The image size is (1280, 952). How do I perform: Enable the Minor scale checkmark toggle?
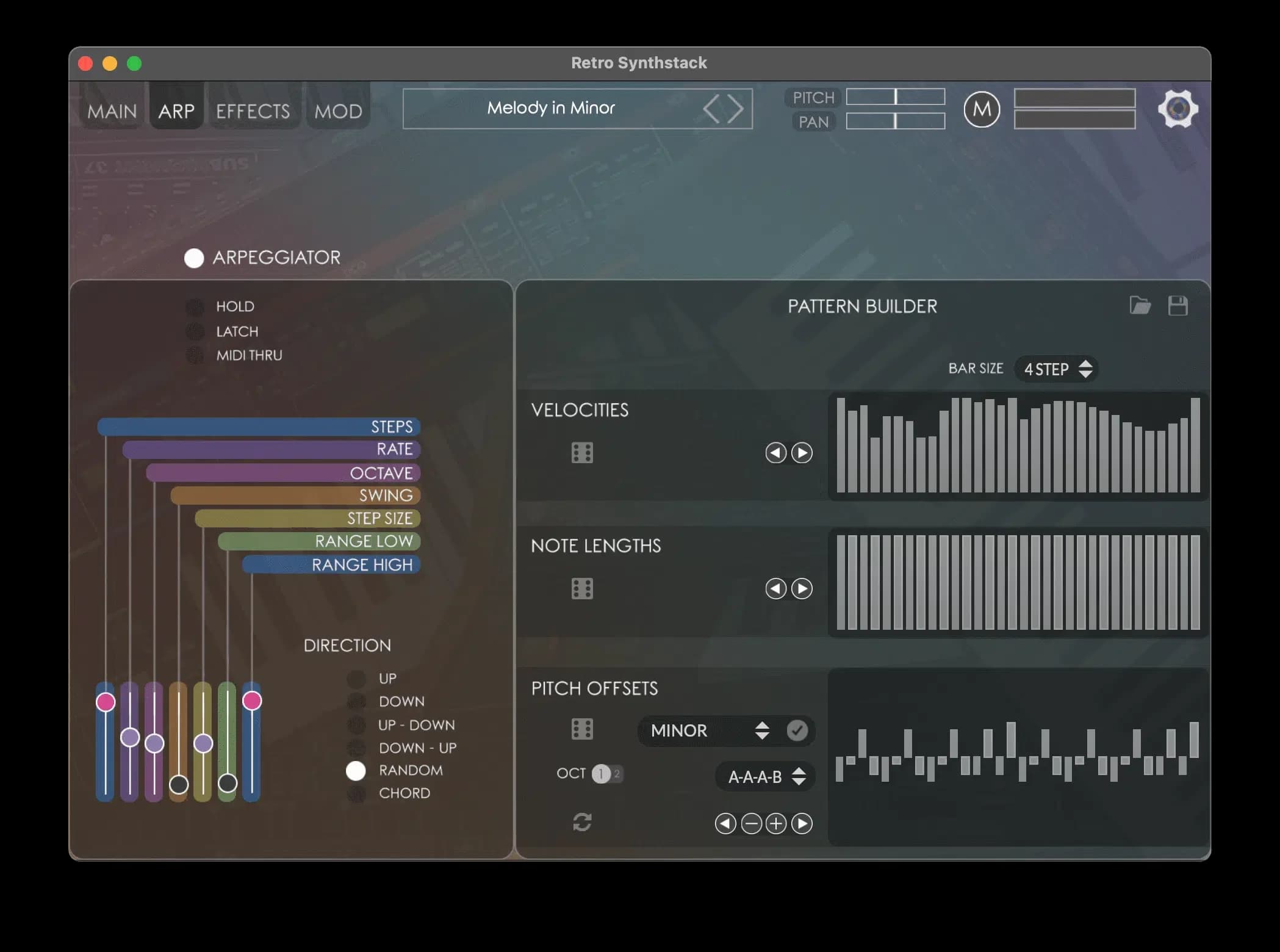point(797,730)
